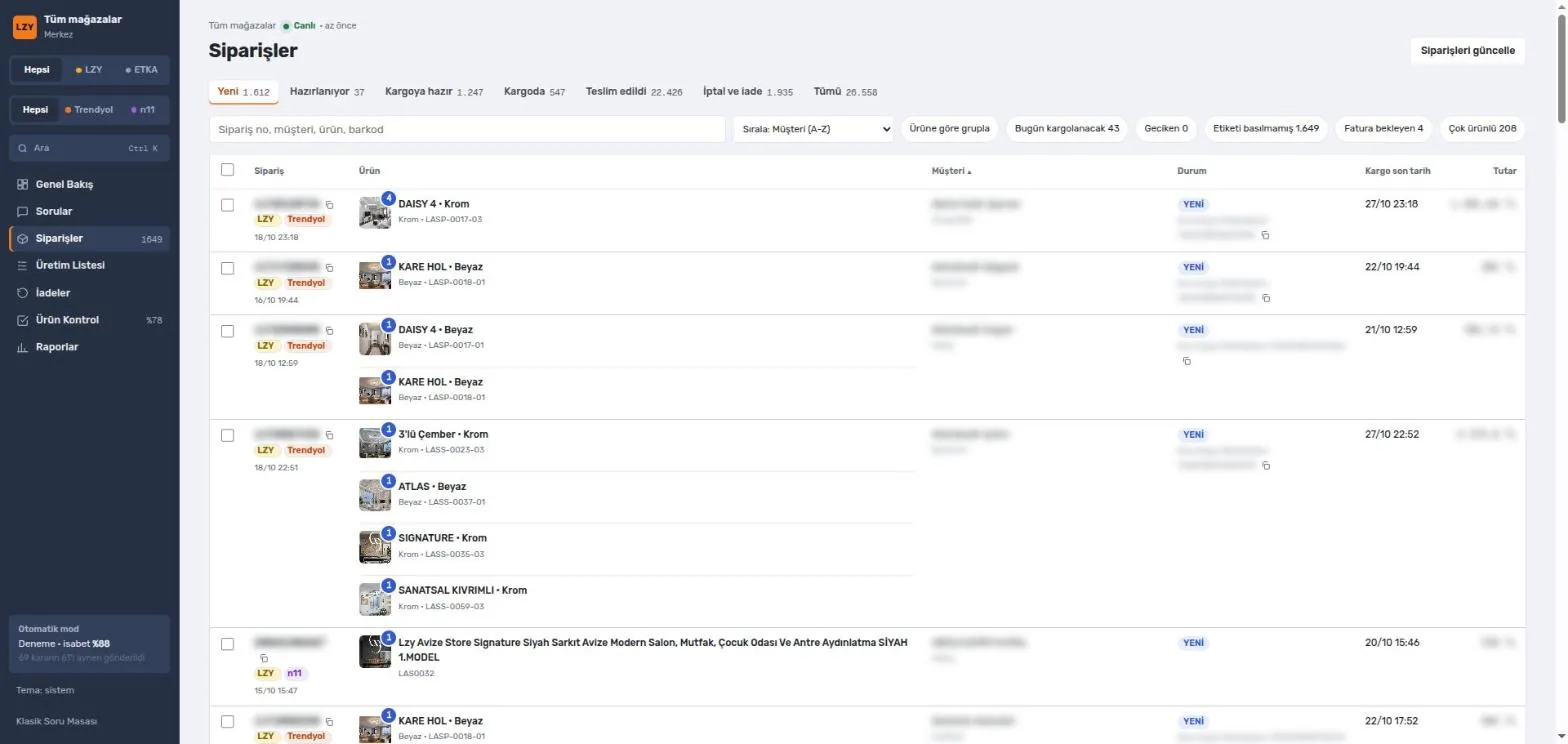The image size is (1568, 744).
Task: Select checkbox for 18/10 12:59 order
Action: click(227, 331)
